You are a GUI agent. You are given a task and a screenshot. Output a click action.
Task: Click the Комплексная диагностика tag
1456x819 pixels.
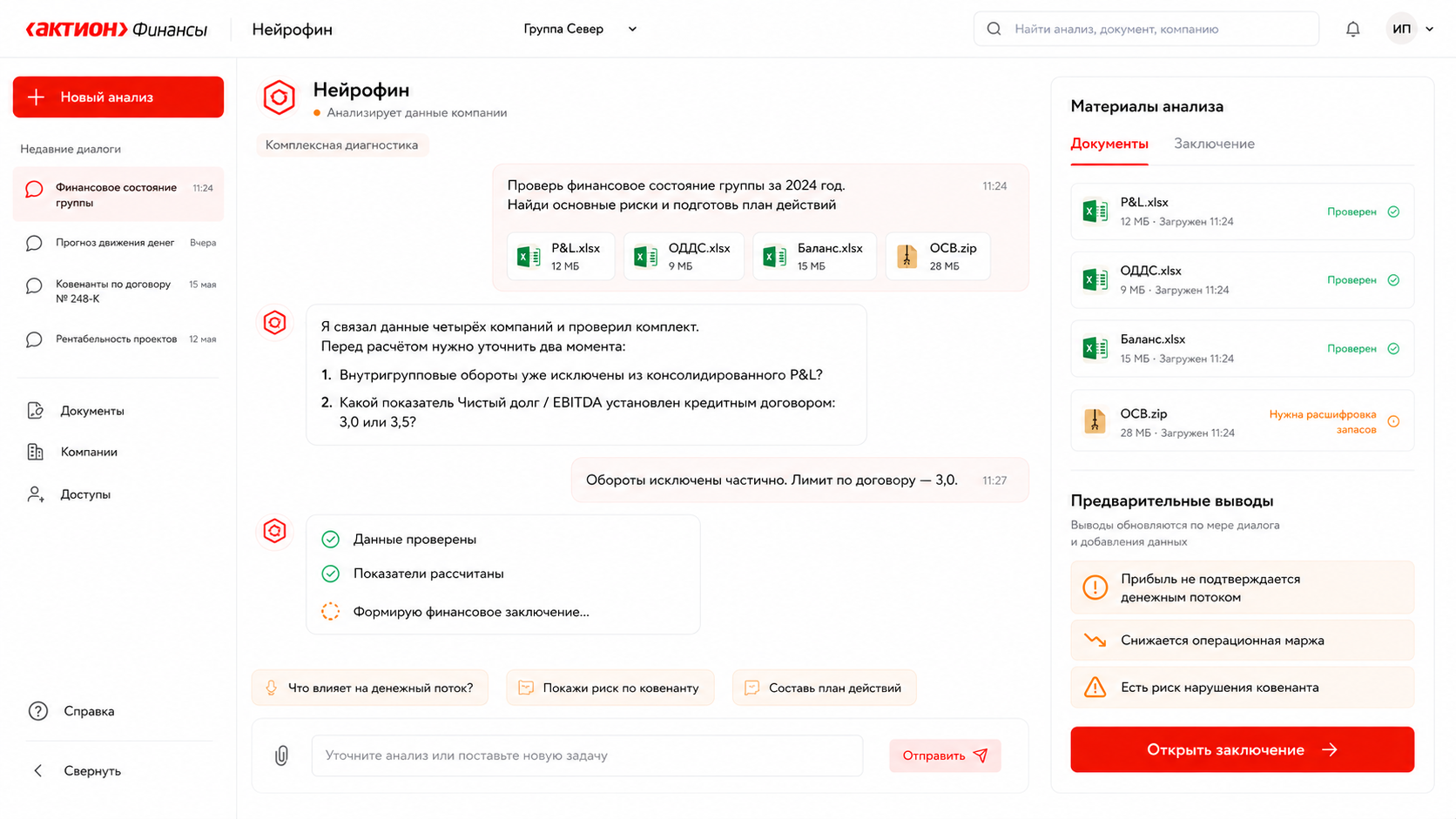pos(341,145)
